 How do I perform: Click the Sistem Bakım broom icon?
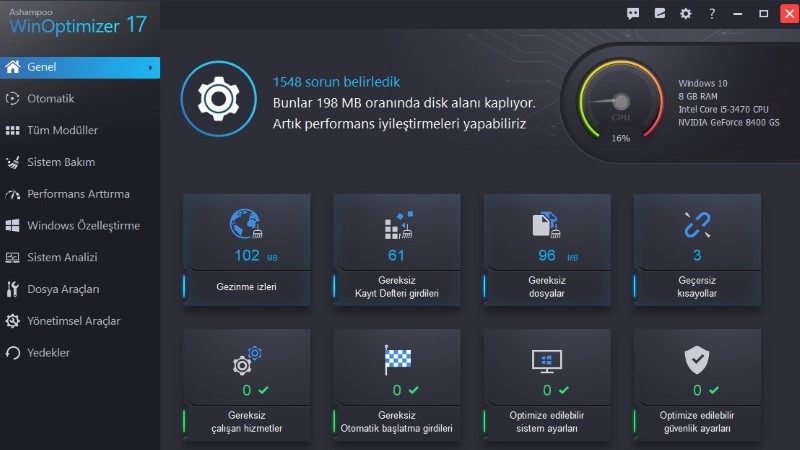pos(12,162)
